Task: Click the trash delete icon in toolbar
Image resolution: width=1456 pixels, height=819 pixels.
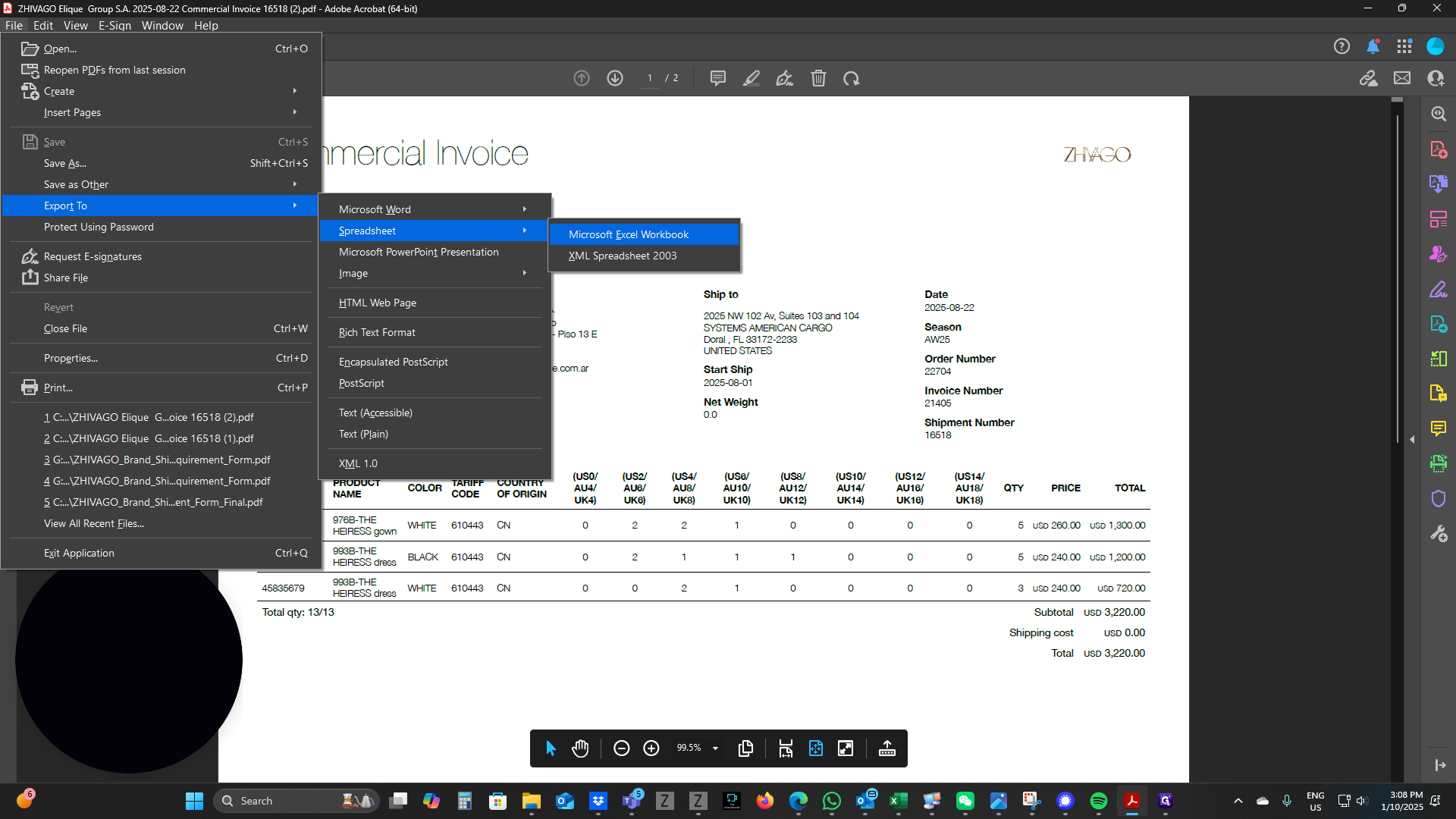Action: (x=818, y=78)
